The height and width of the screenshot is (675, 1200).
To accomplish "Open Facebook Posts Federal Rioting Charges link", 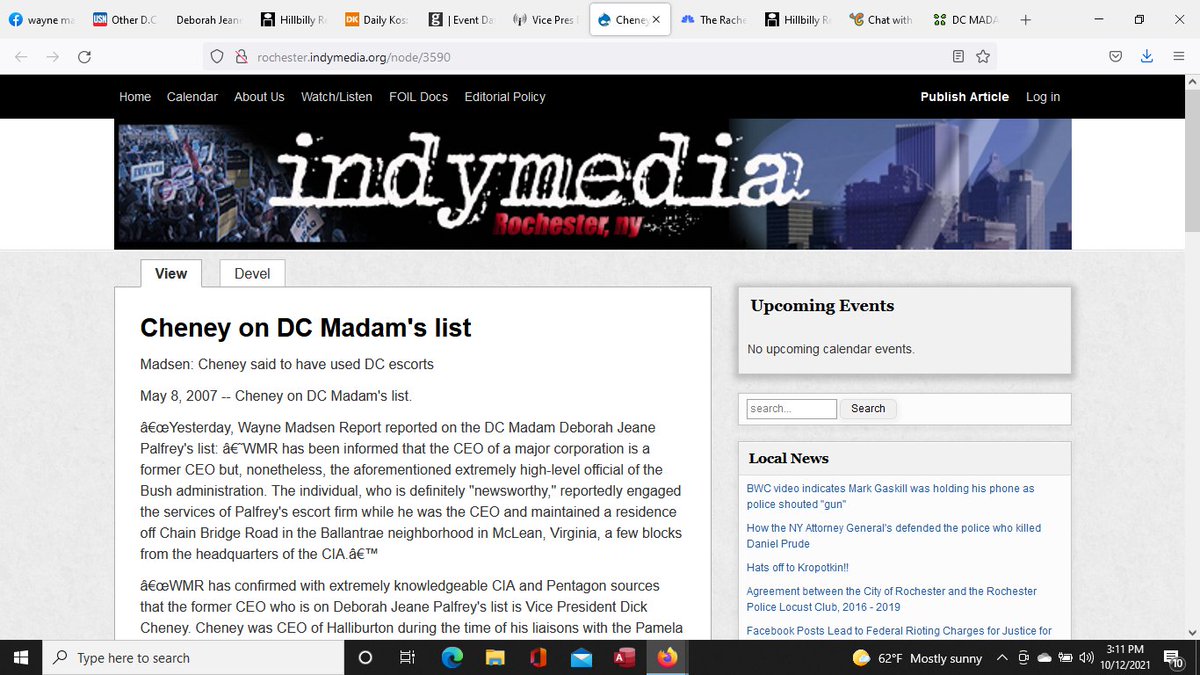I will point(899,631).
